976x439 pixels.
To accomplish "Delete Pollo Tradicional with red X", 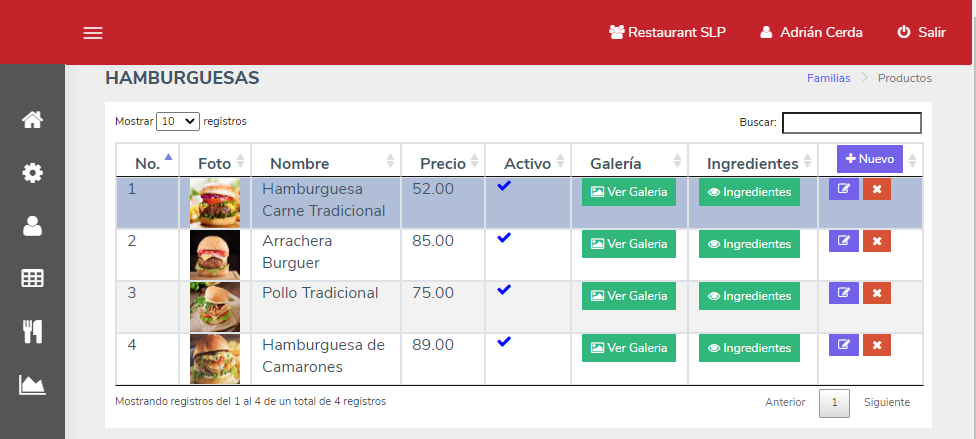I will coord(876,293).
